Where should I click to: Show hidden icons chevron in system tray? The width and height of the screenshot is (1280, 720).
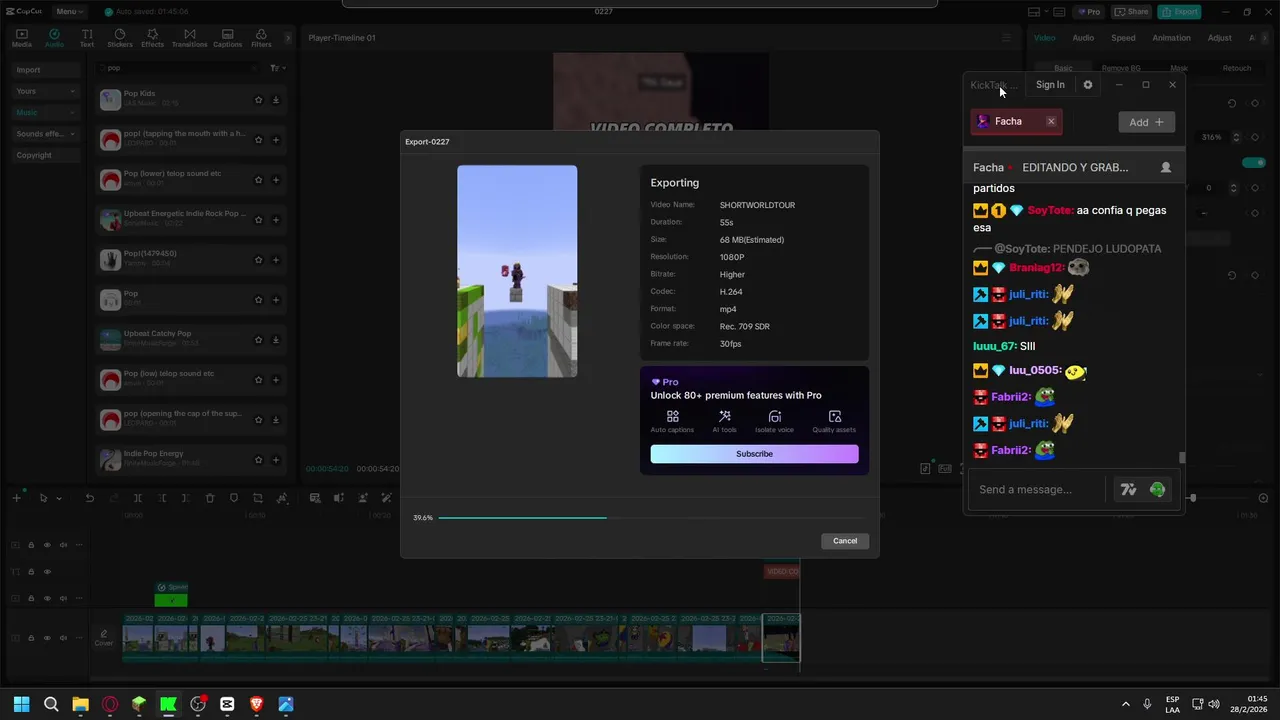(1125, 704)
